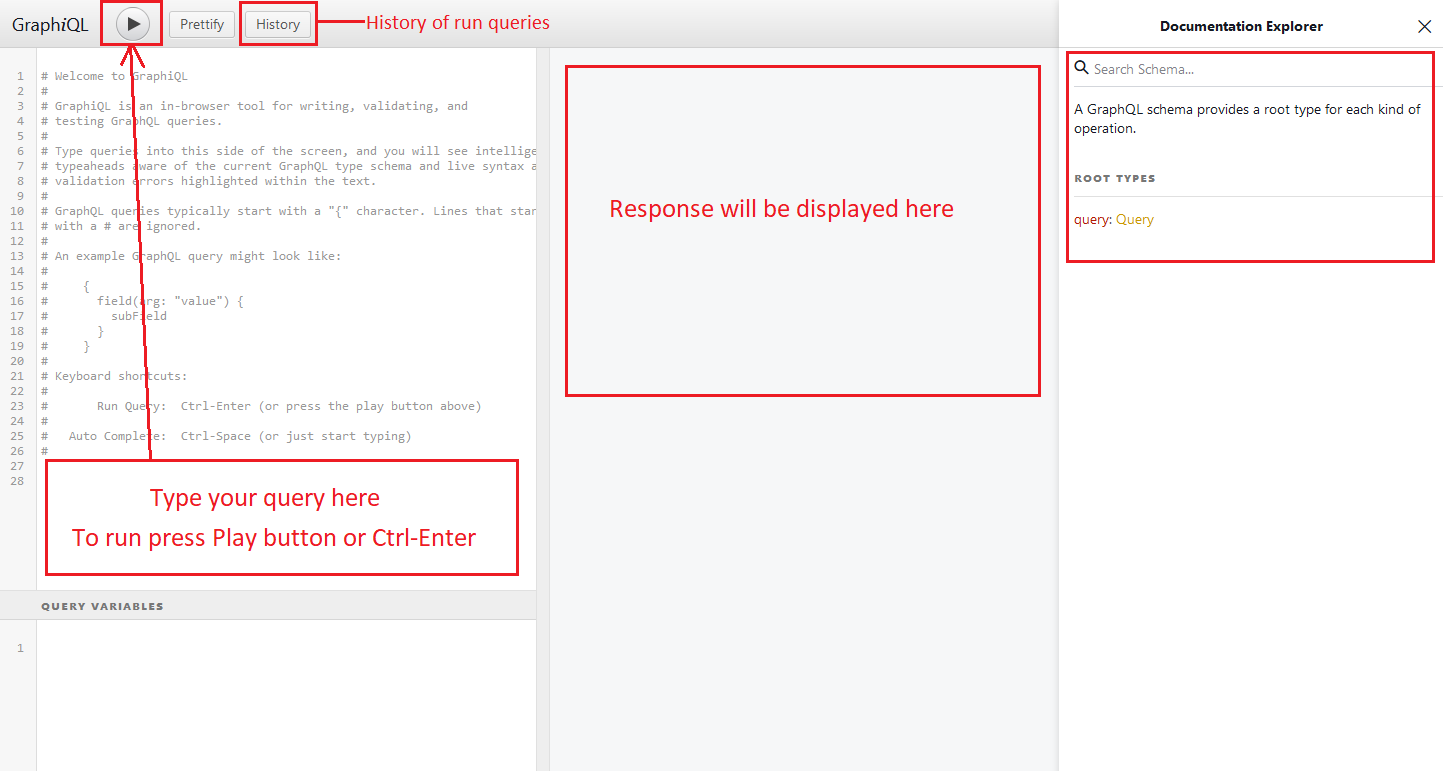Image resolution: width=1443 pixels, height=771 pixels.
Task: Click the '# Keyboard shortcuts:' comment line
Action: (x=114, y=376)
